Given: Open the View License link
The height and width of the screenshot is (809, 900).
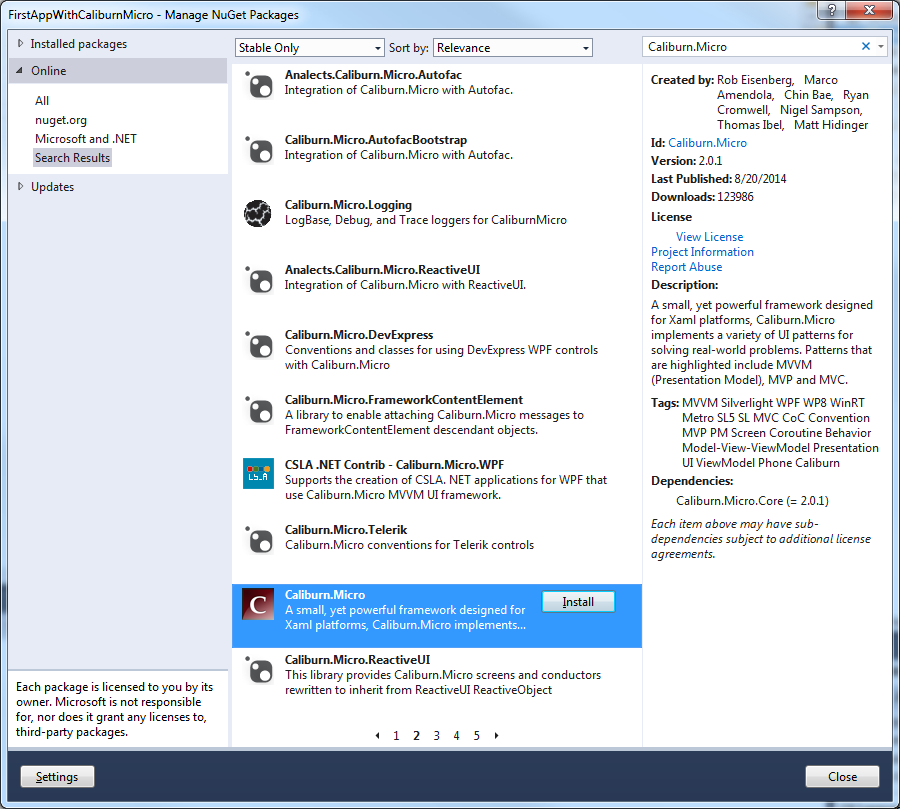Looking at the screenshot, I should [709, 237].
